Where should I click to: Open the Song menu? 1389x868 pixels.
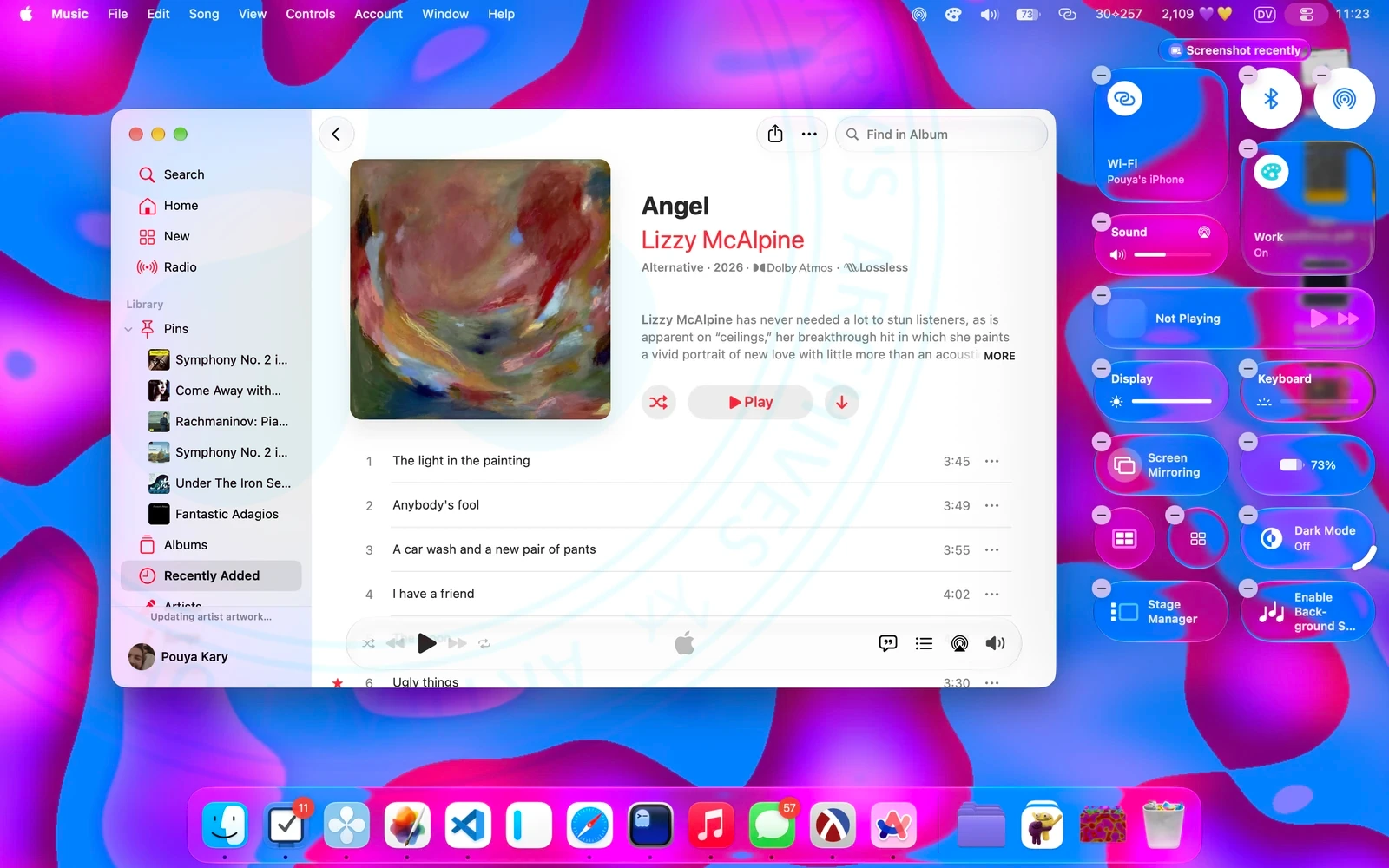pyautogui.click(x=204, y=14)
